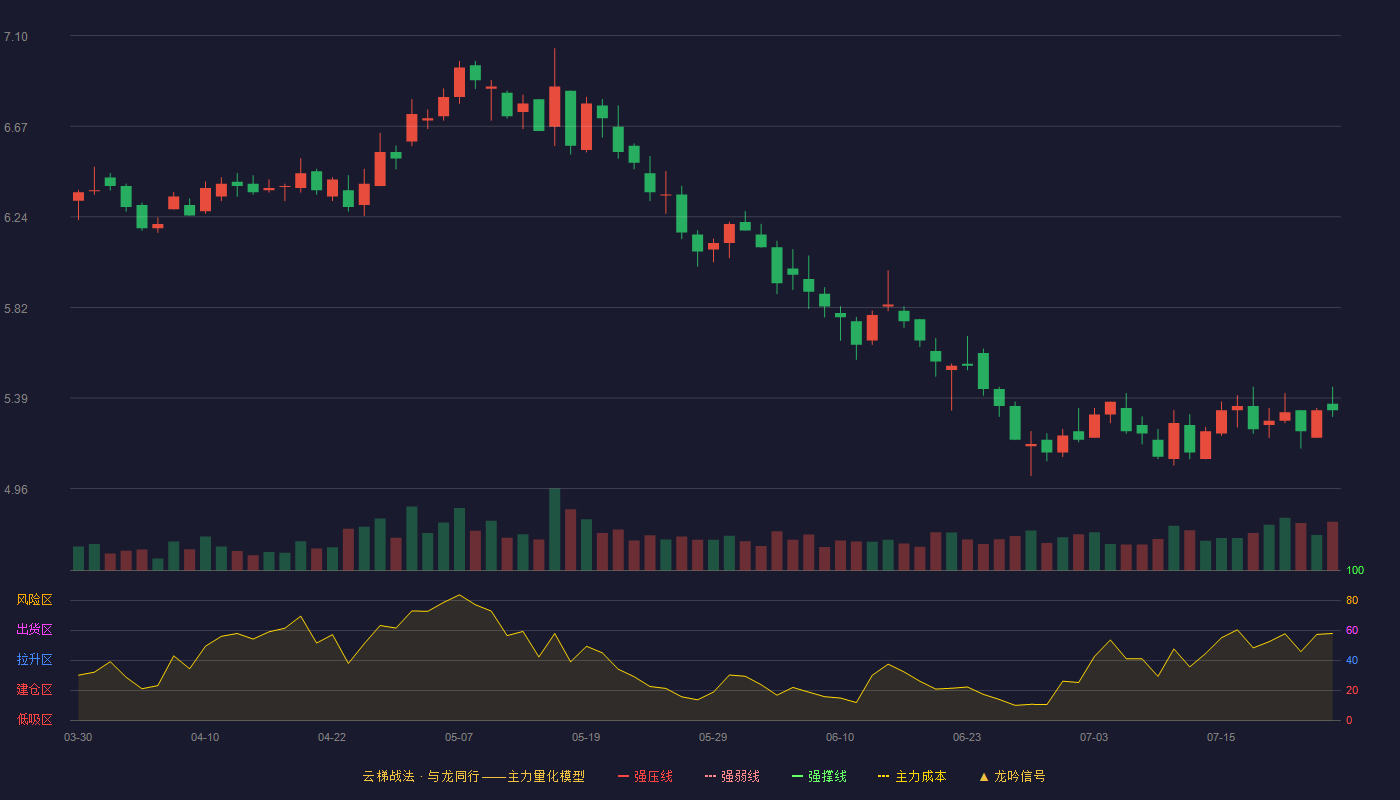1400x800 pixels.
Task: Click the 拉升区 zone label
Action: [x=34, y=660]
